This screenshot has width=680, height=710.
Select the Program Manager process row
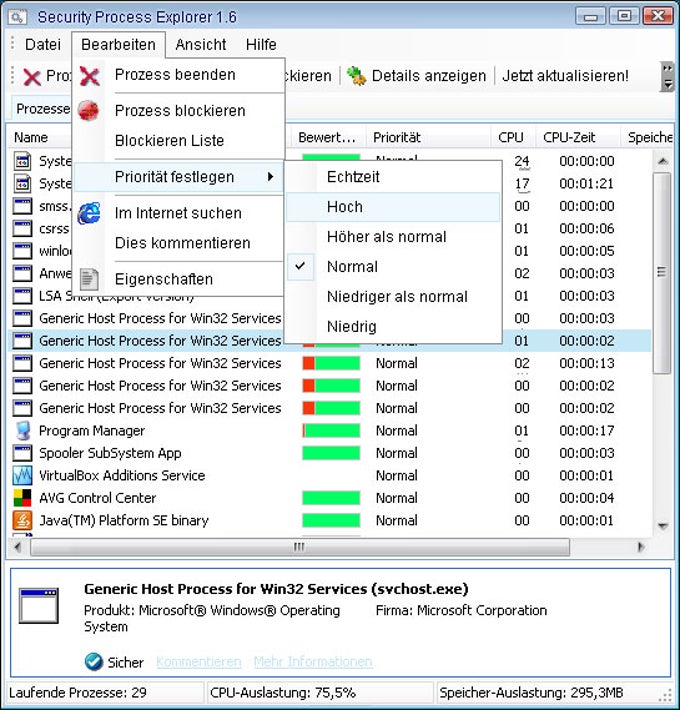(330, 431)
